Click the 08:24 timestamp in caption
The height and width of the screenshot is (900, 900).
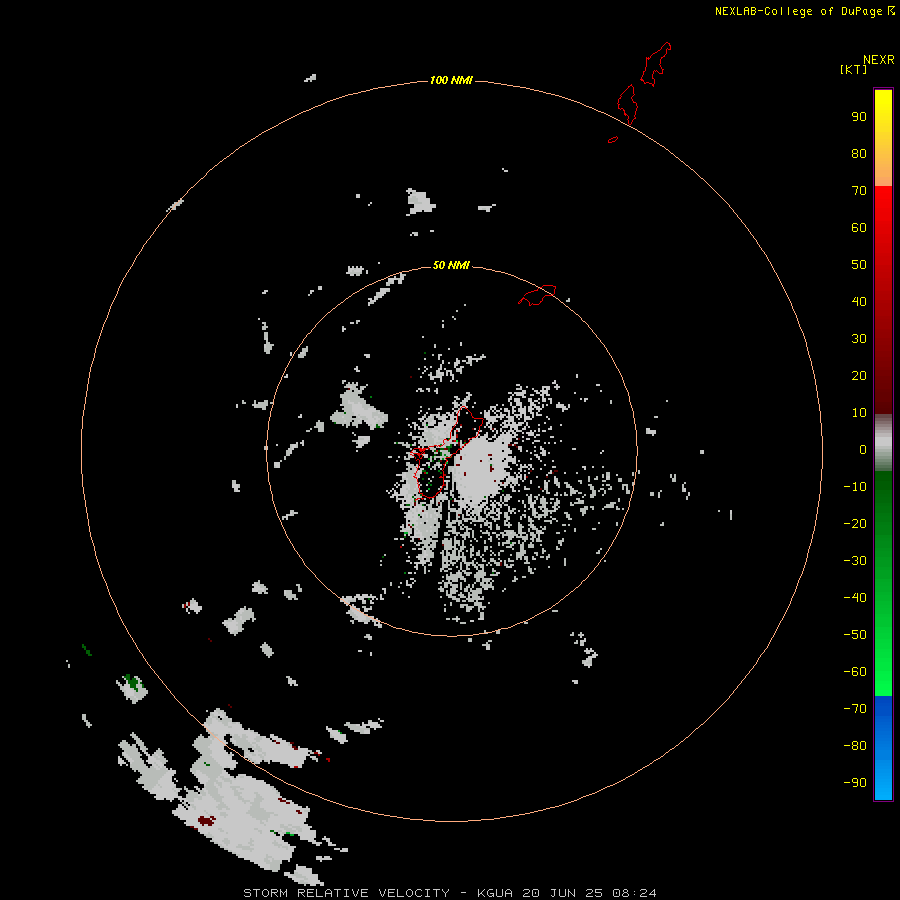634,893
